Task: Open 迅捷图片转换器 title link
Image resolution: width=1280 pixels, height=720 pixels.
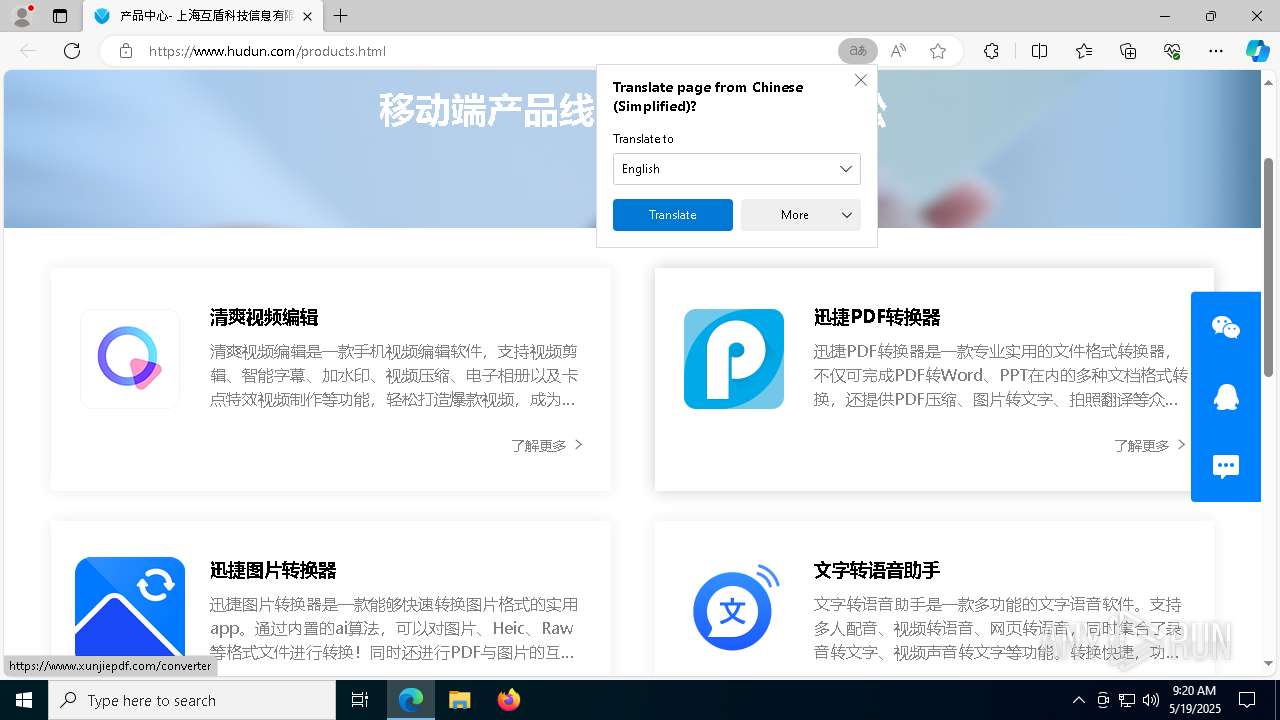Action: pos(273,570)
